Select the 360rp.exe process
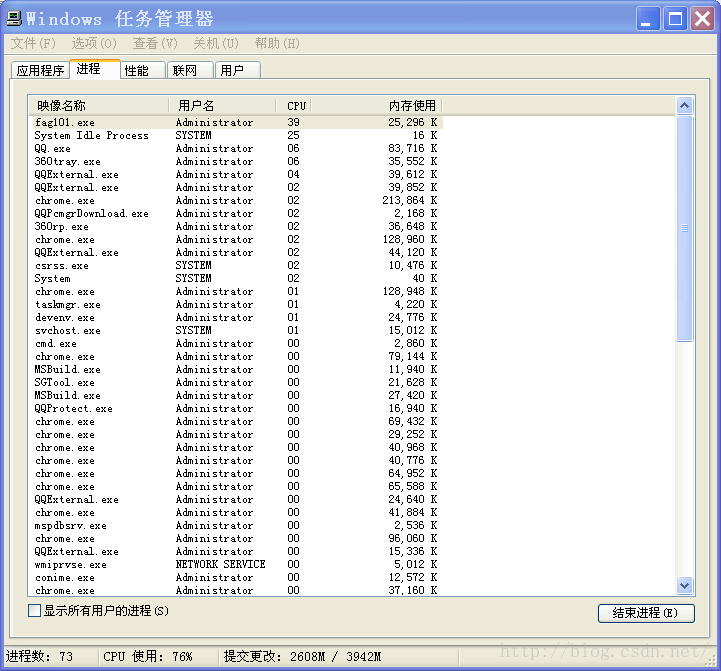 235,226
